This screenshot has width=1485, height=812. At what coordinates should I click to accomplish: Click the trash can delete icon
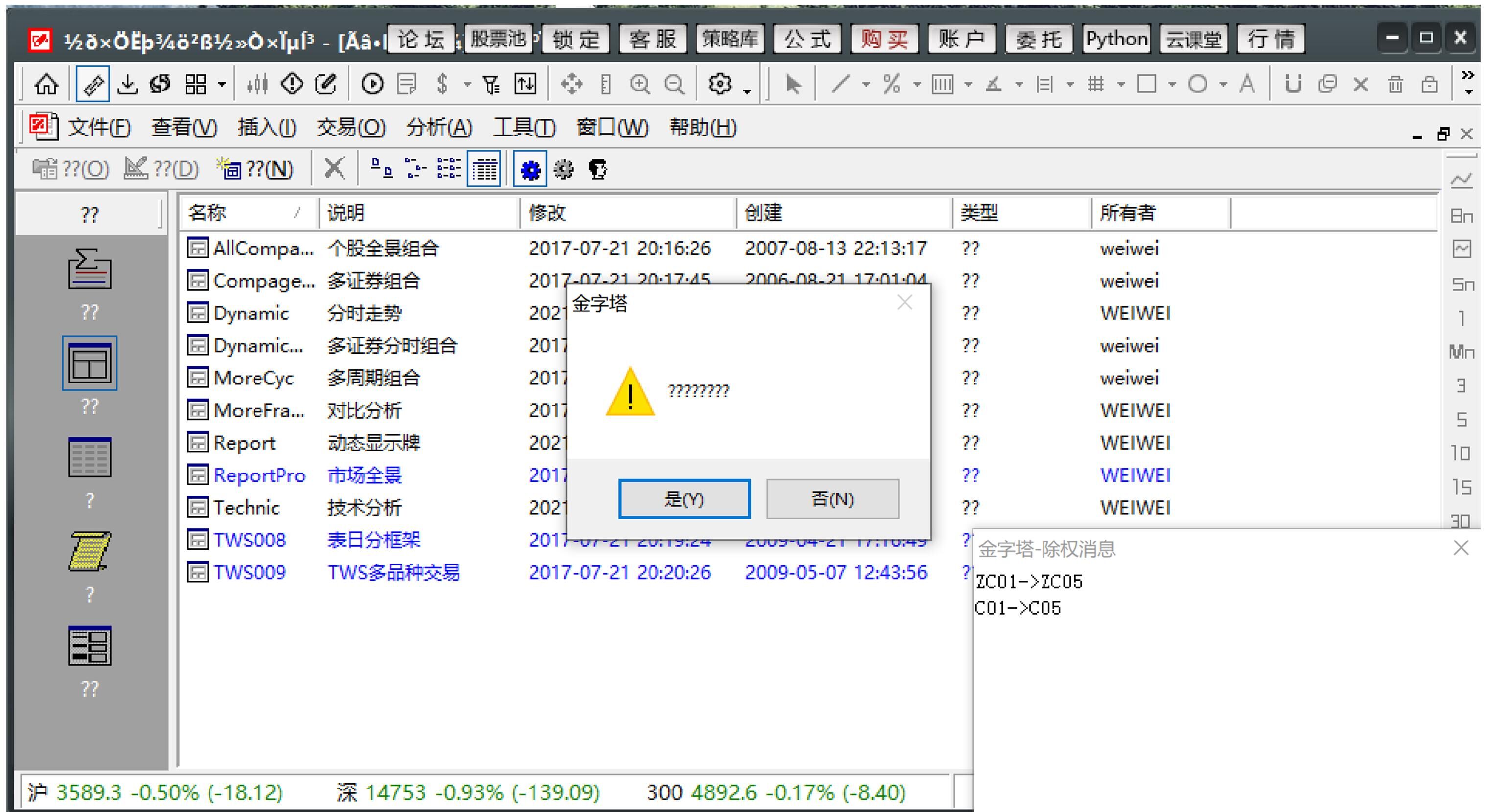[x=1395, y=84]
